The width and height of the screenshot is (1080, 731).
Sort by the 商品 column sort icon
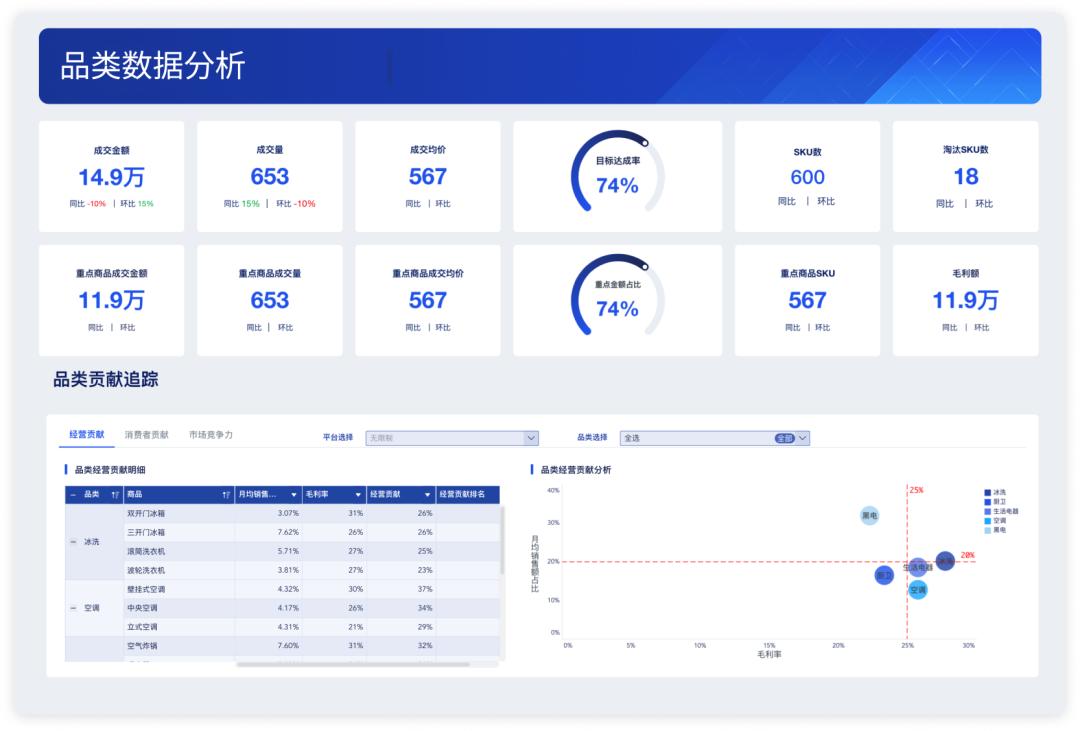click(226, 495)
